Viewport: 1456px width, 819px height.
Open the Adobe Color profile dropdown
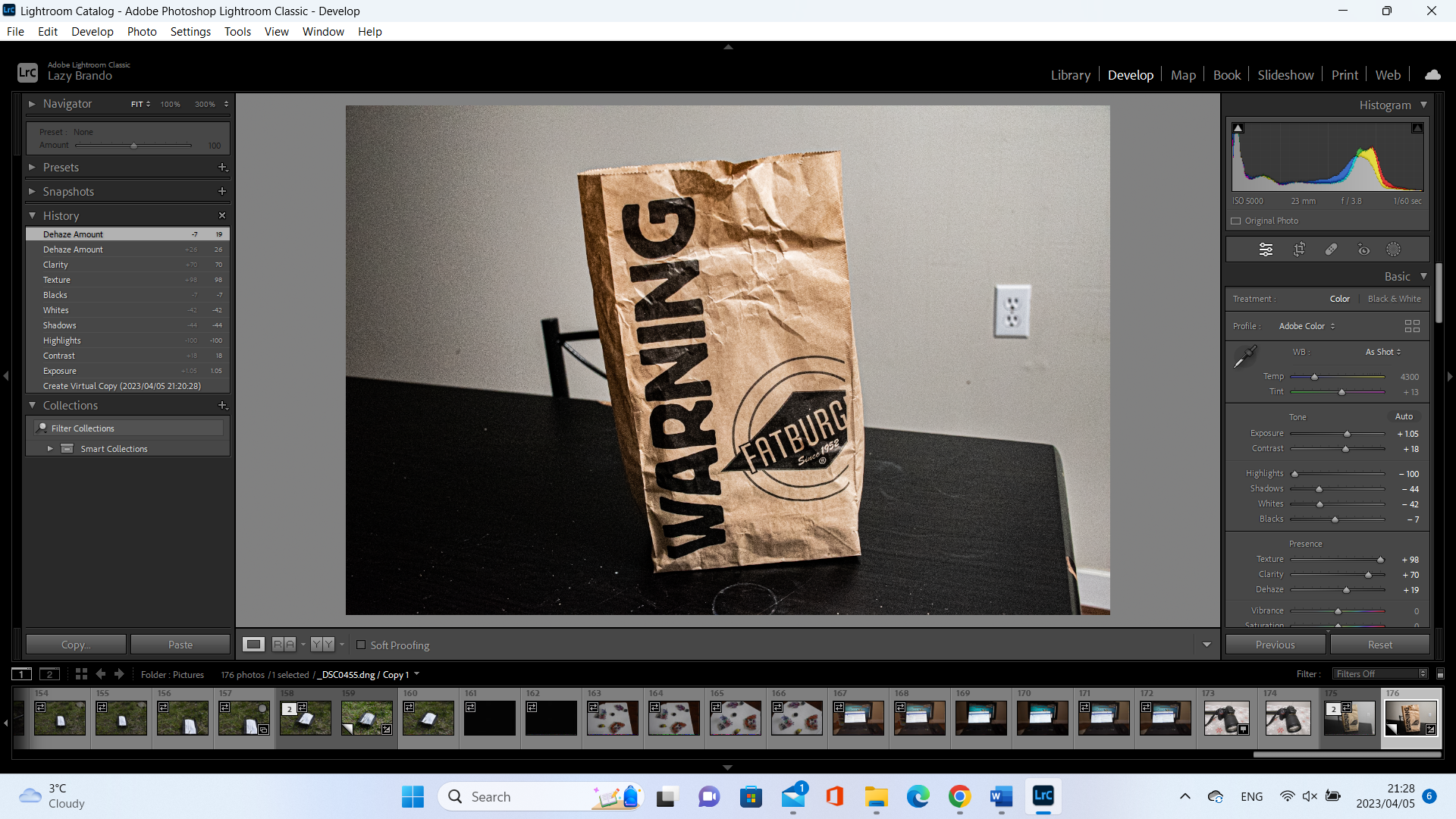[1307, 326]
